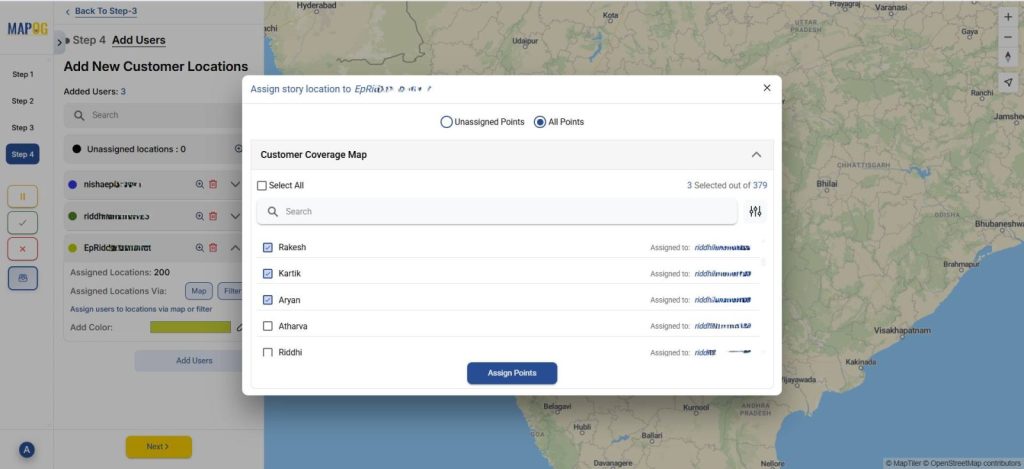Select the Unassigned Points radio option
The height and width of the screenshot is (469, 1024).
446,122
